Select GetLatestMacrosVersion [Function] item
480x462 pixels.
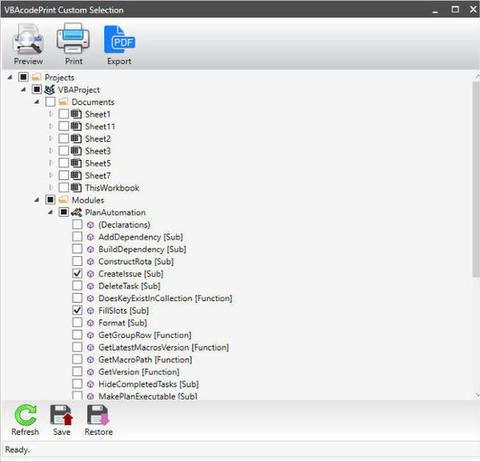pos(163,347)
